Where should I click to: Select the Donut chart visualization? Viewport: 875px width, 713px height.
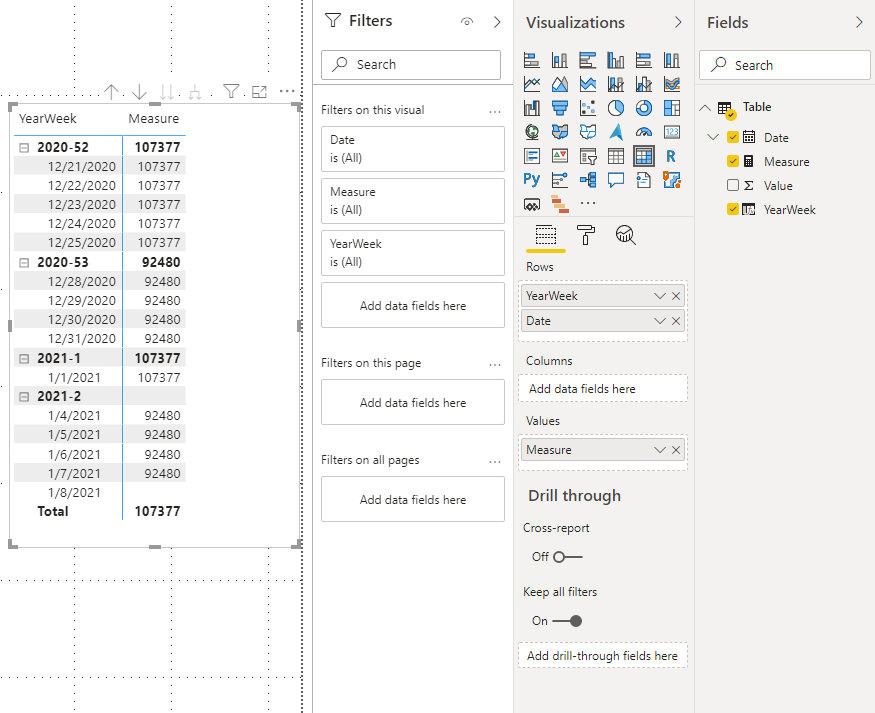pyautogui.click(x=643, y=108)
